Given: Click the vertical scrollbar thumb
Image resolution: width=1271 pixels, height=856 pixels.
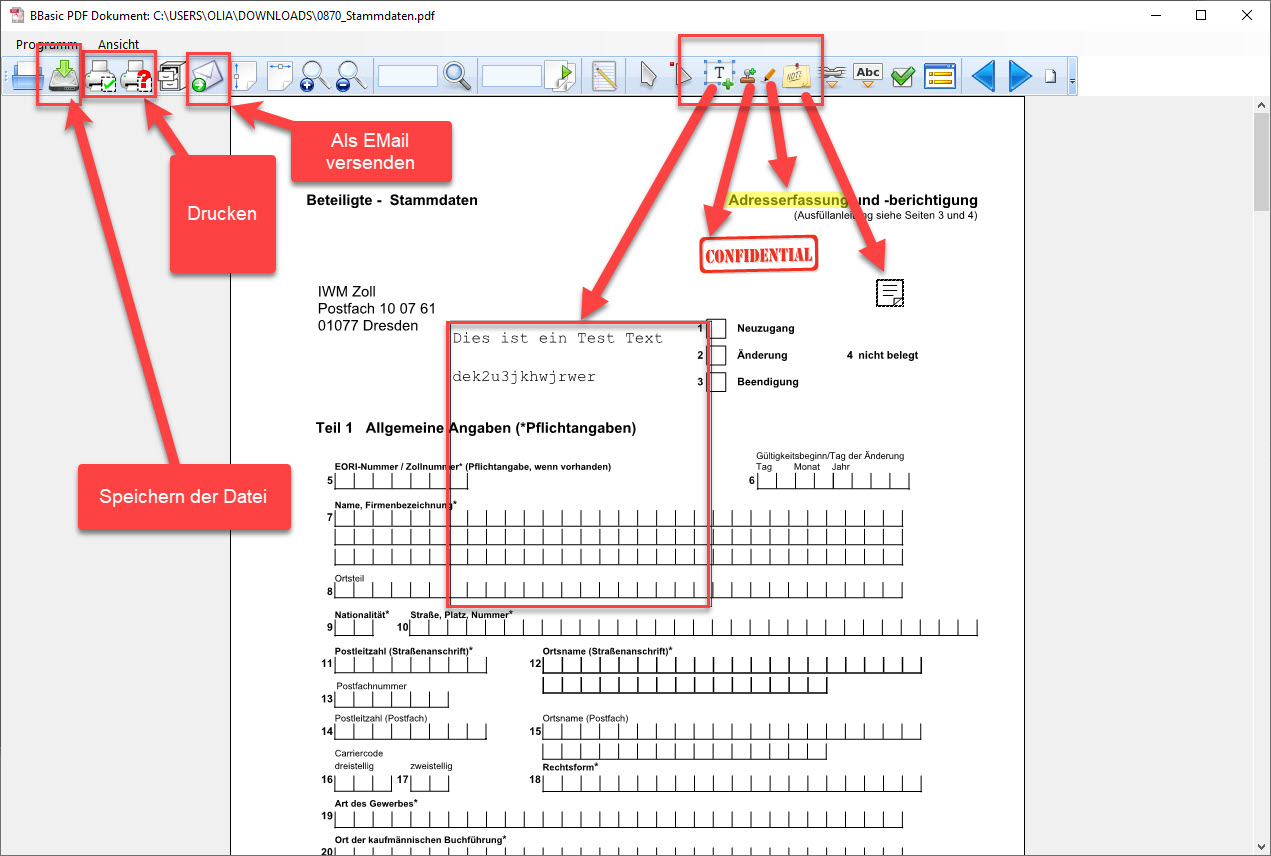Looking at the screenshot, I should coord(1262,160).
